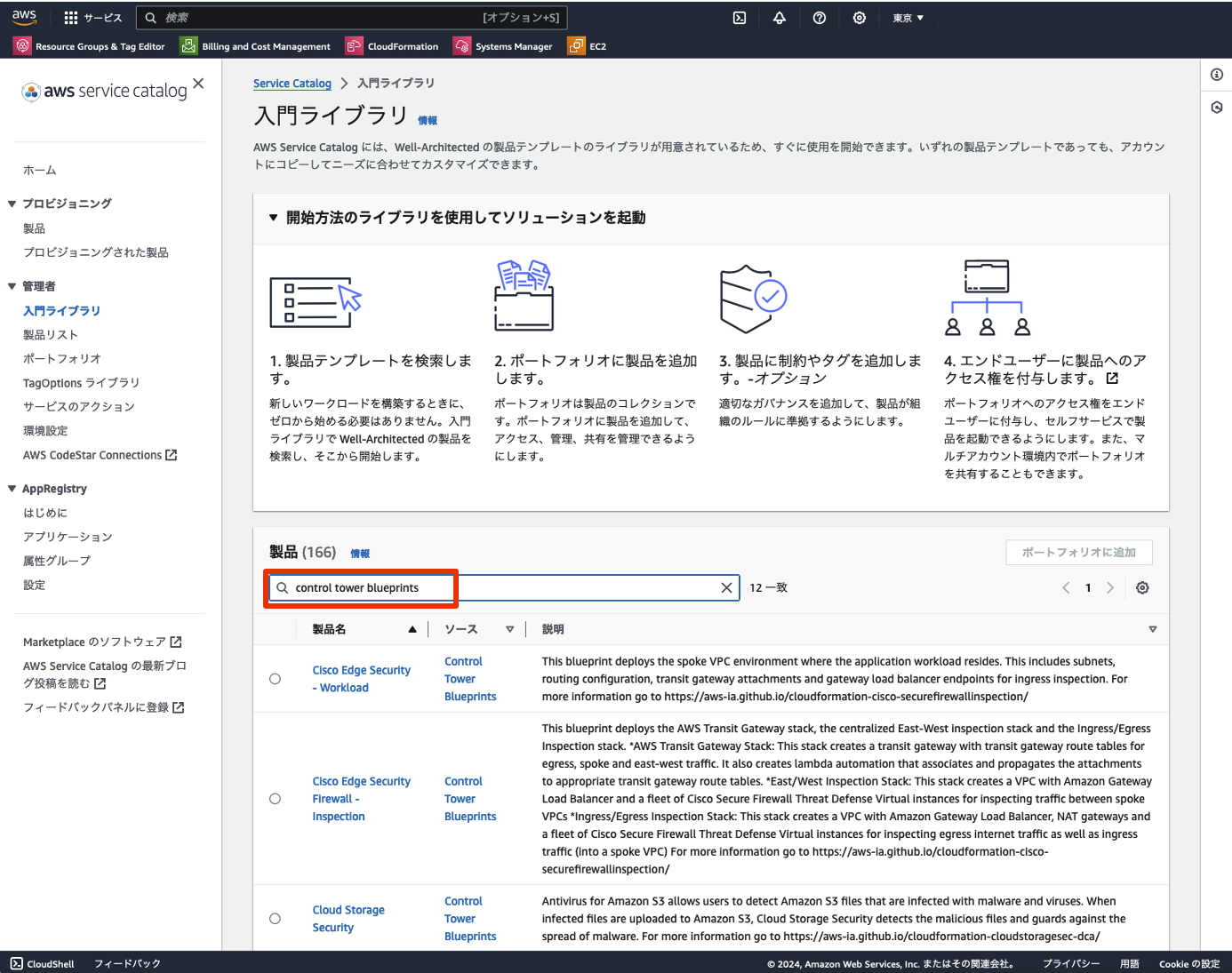Open AWS CloudShell from the top bar
This screenshot has height=973, width=1232.
click(x=739, y=17)
